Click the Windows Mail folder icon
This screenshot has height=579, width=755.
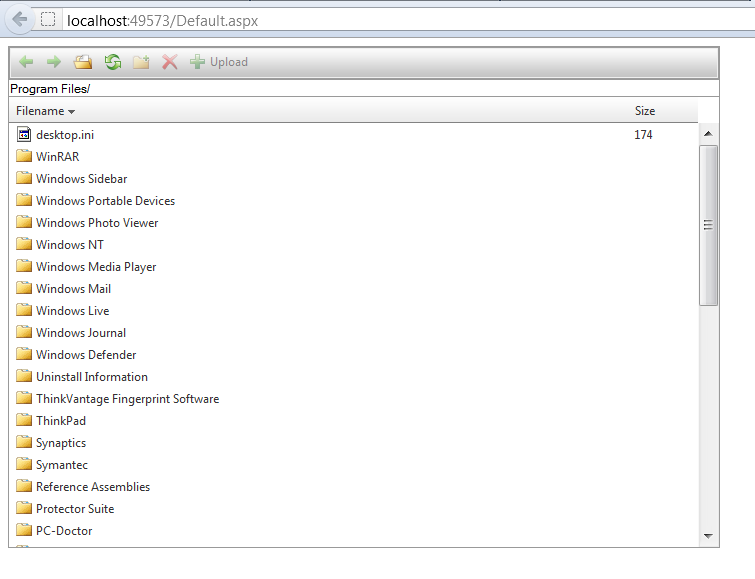(x=24, y=288)
